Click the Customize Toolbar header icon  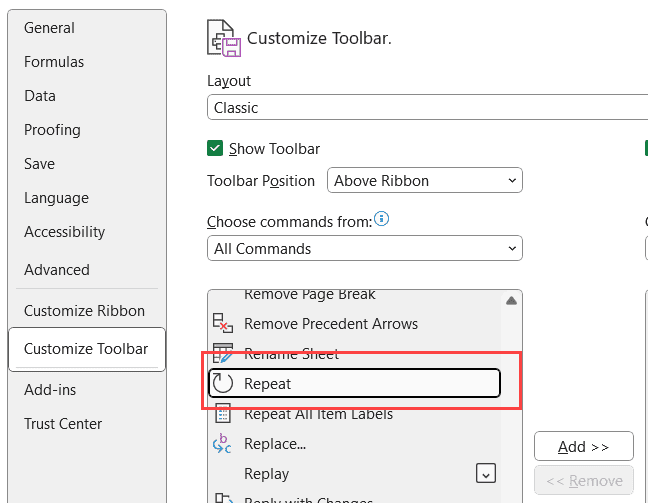tap(224, 37)
